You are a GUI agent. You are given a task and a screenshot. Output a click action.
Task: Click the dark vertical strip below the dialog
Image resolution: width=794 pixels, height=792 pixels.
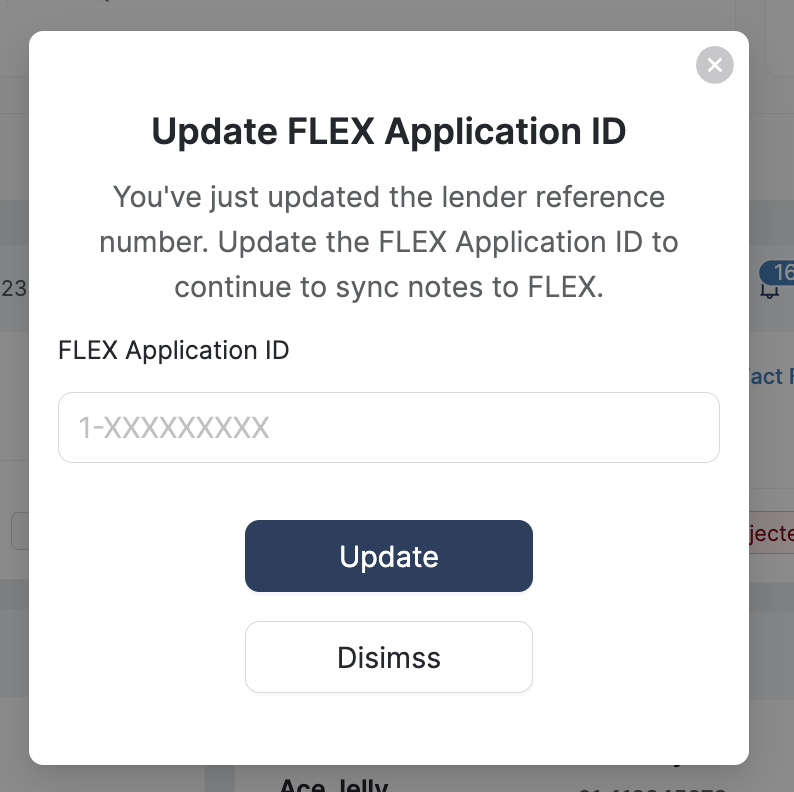coord(220,778)
